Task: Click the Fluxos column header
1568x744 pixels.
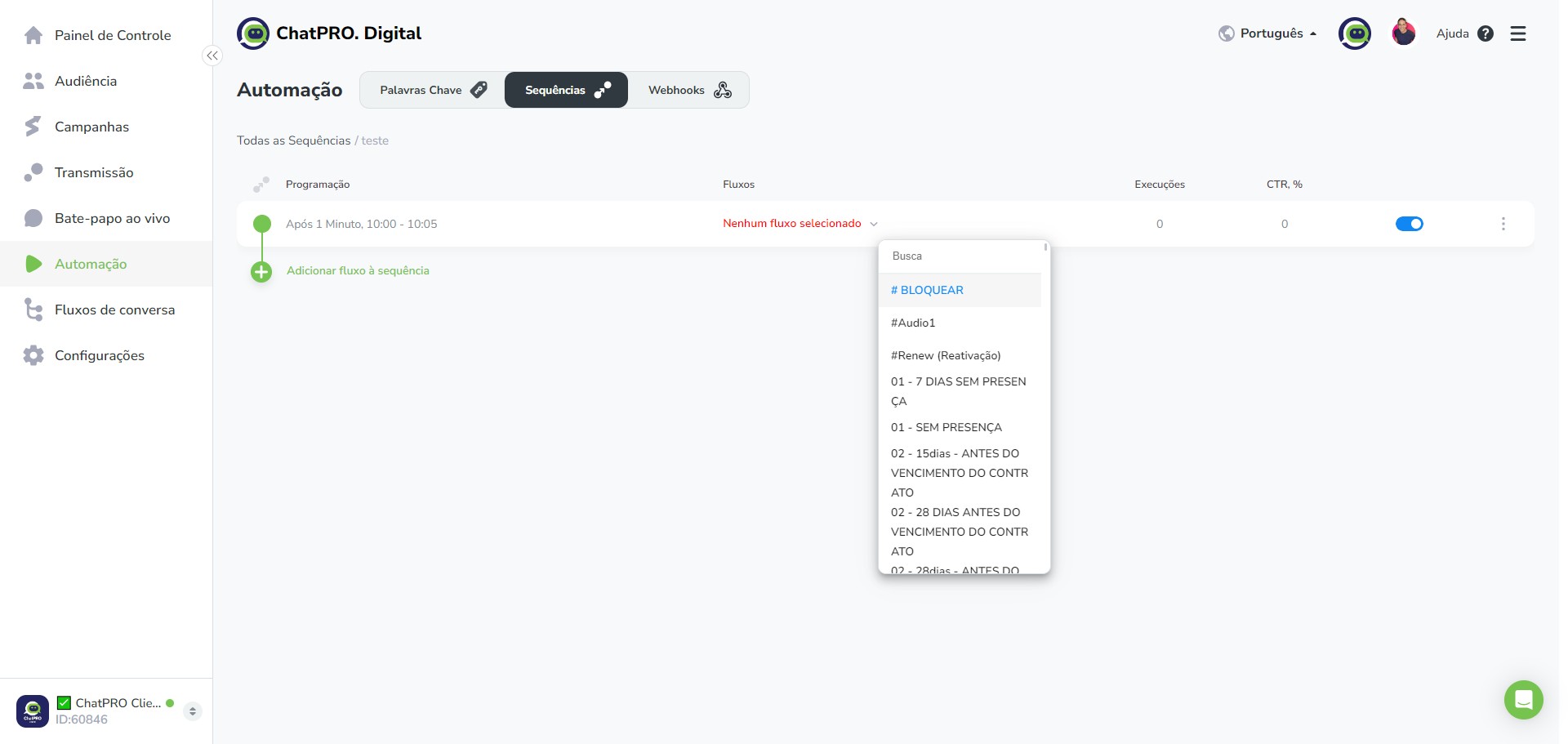Action: (738, 185)
